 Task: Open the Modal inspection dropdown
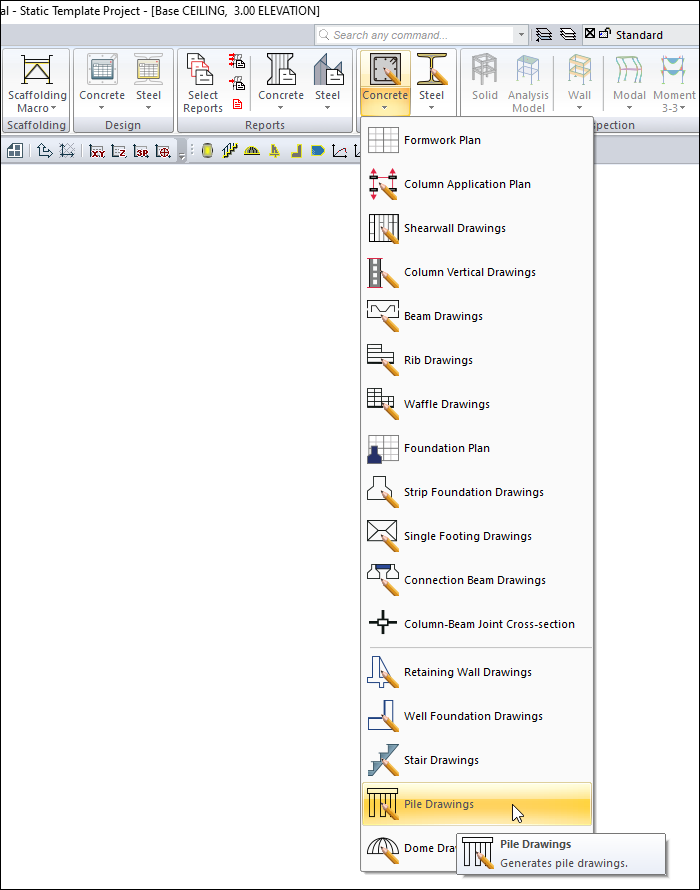pyautogui.click(x=629, y=83)
